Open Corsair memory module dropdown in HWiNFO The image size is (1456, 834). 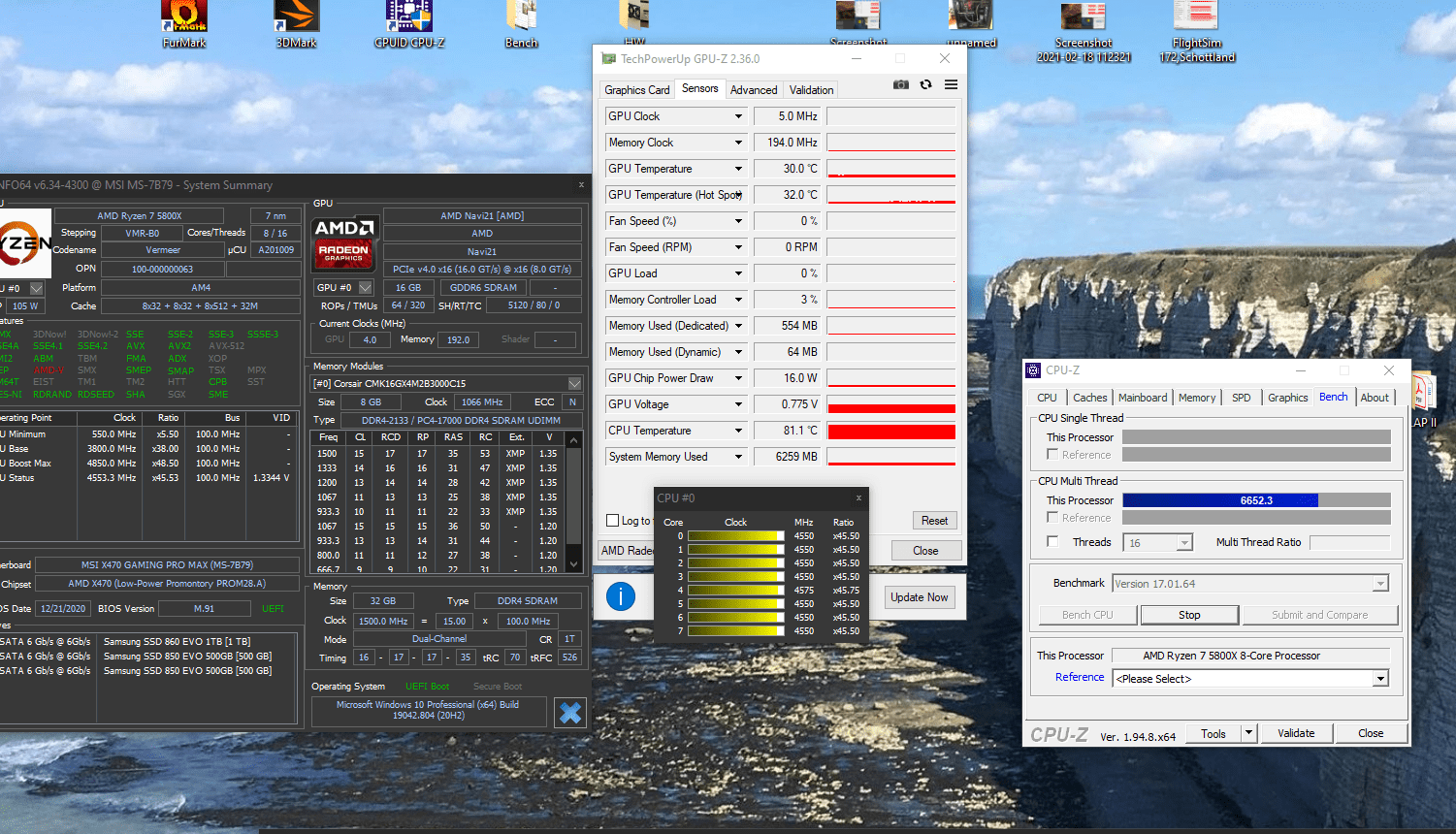(x=574, y=383)
